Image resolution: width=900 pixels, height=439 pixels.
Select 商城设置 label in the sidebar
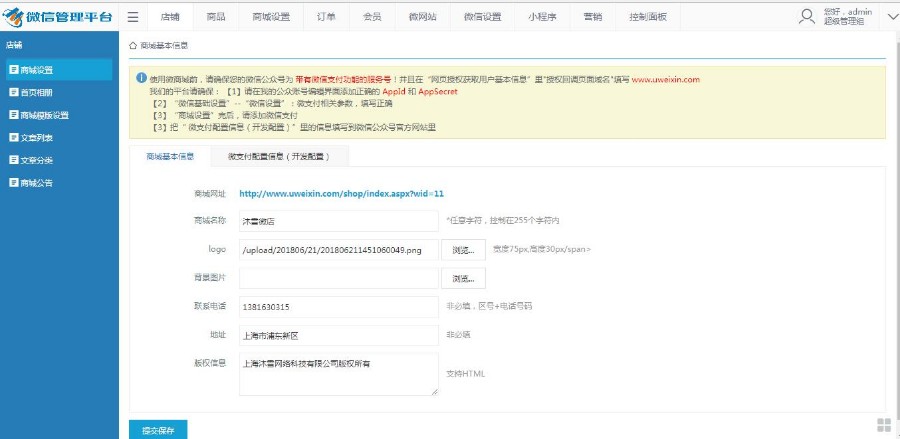click(x=37, y=70)
